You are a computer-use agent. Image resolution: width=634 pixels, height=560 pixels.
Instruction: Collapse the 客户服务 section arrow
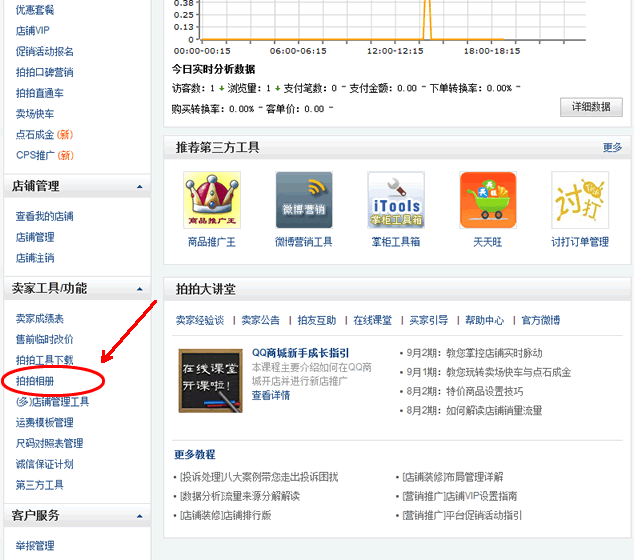coord(139,516)
